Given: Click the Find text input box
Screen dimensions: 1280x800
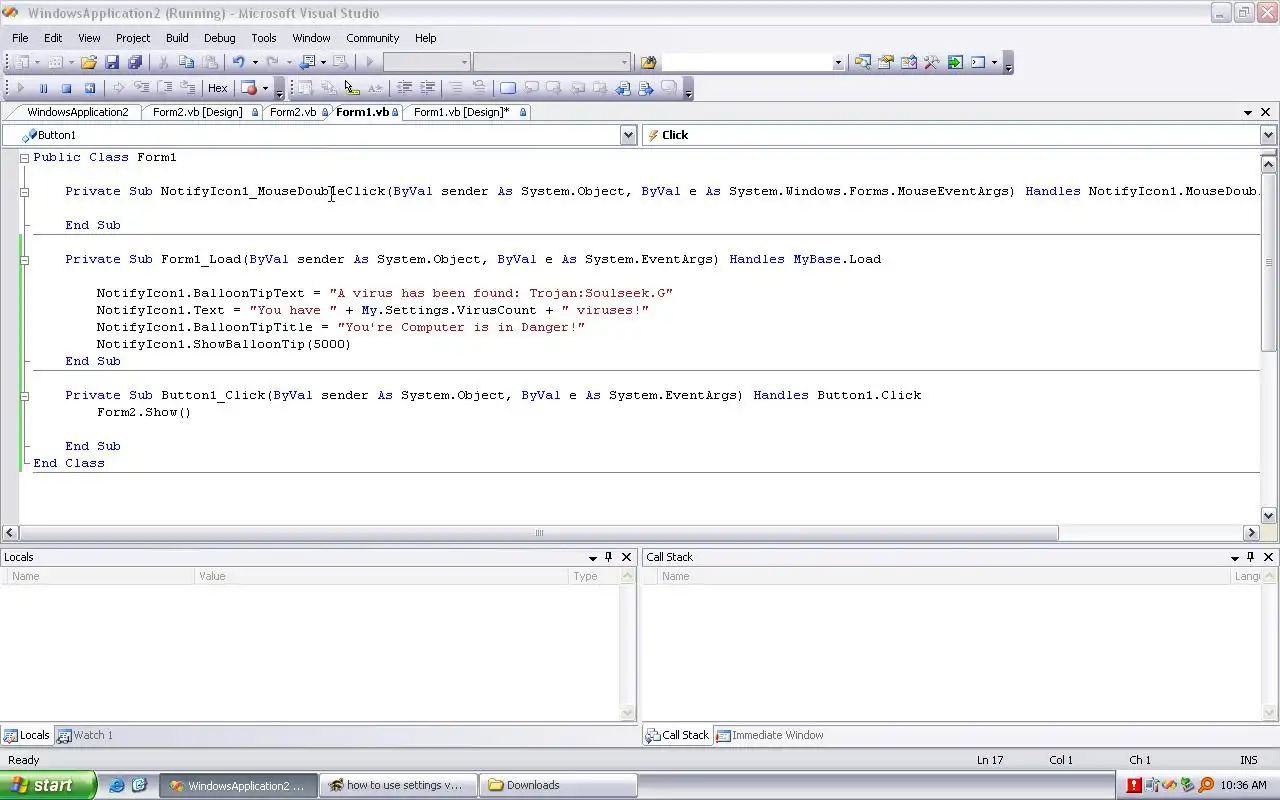Looking at the screenshot, I should [746, 62].
